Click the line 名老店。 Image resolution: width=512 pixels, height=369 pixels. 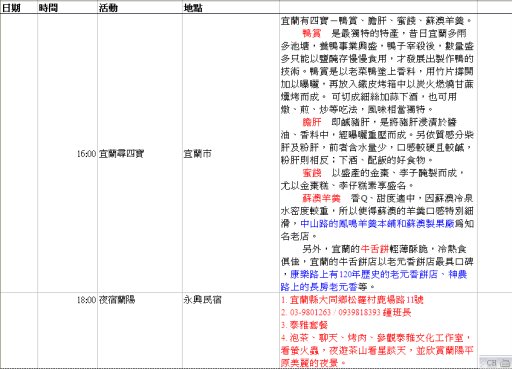coord(299,236)
